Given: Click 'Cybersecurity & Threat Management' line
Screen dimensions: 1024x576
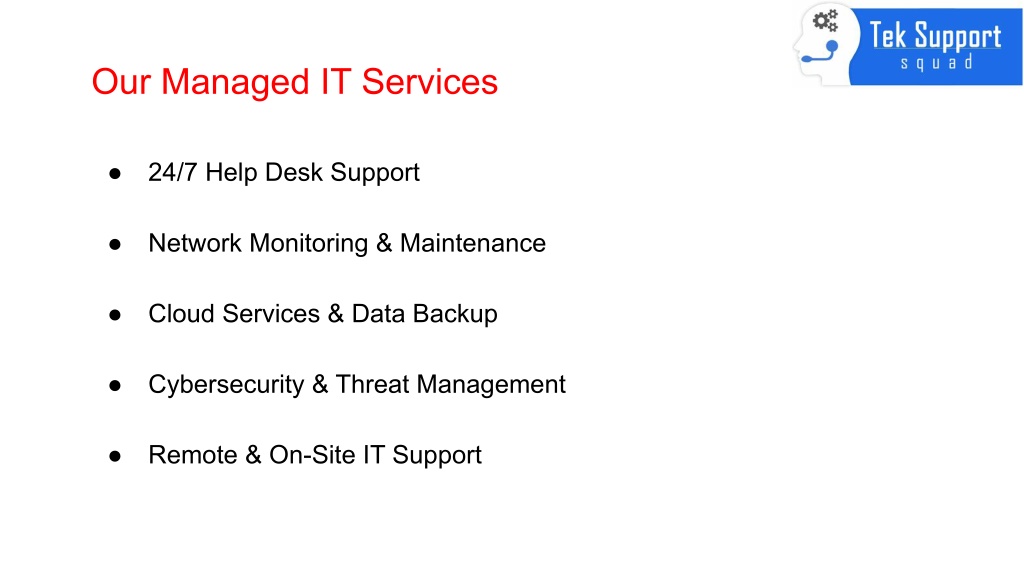Looking at the screenshot, I should coord(357,385).
